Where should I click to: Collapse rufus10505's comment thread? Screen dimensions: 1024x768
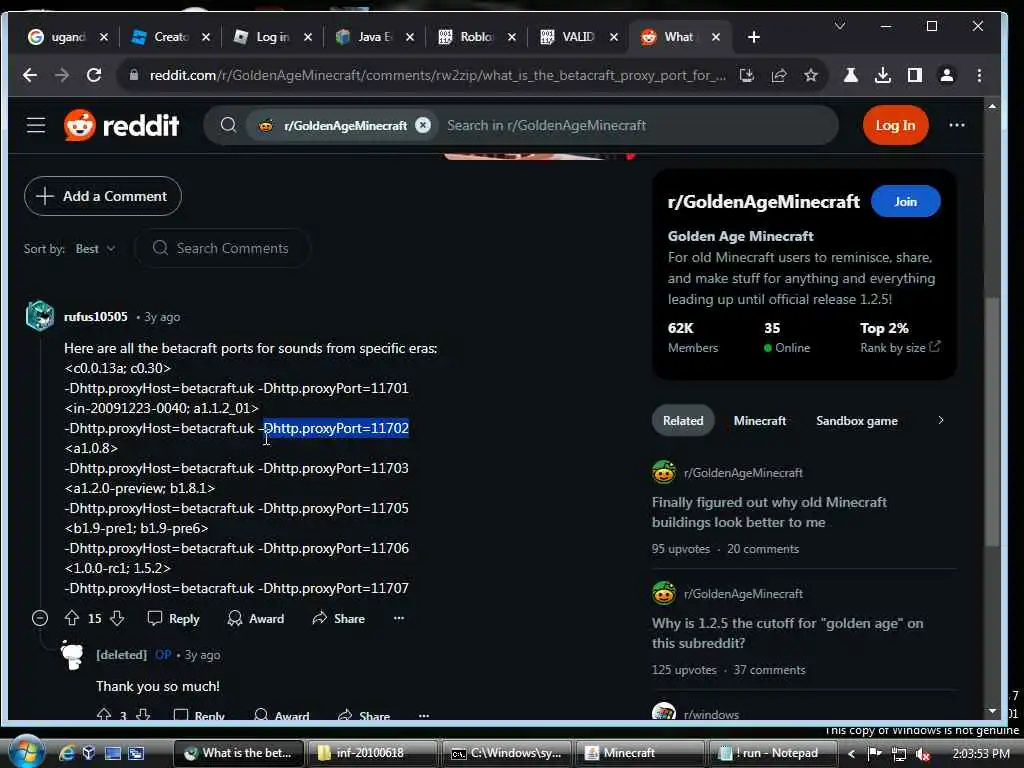point(40,618)
